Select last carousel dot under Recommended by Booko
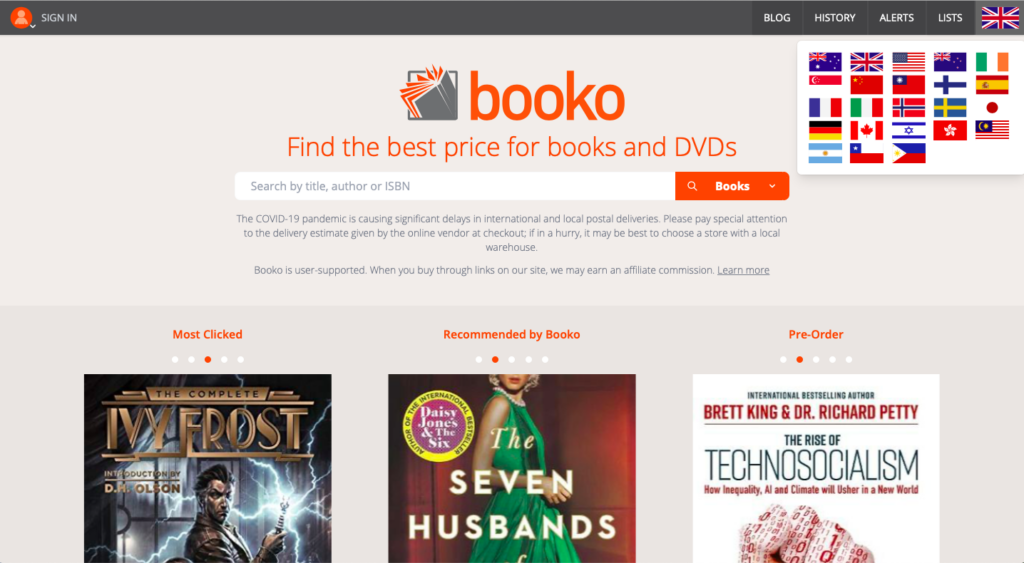Viewport: 1024px width, 563px height. 545,359
